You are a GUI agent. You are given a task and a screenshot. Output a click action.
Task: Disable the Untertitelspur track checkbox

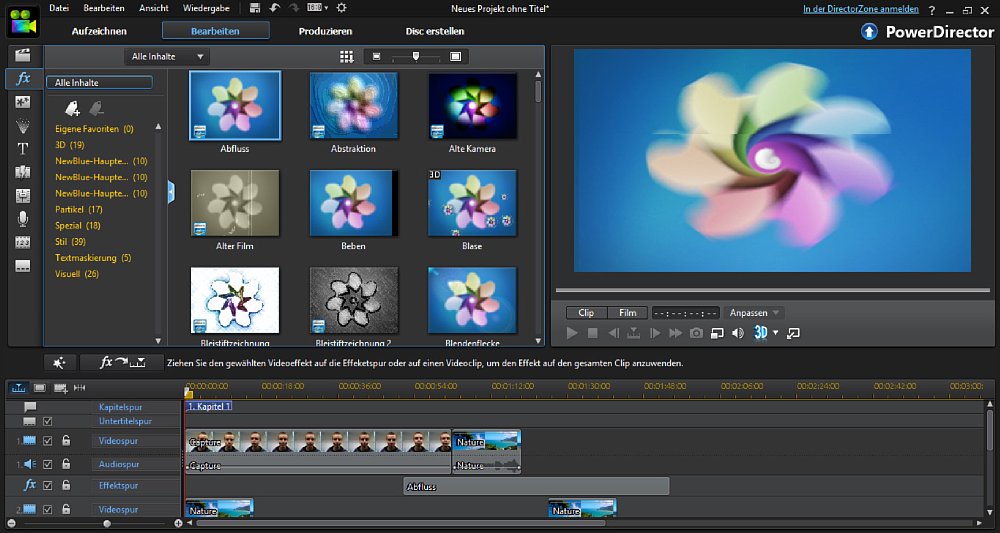click(x=47, y=422)
